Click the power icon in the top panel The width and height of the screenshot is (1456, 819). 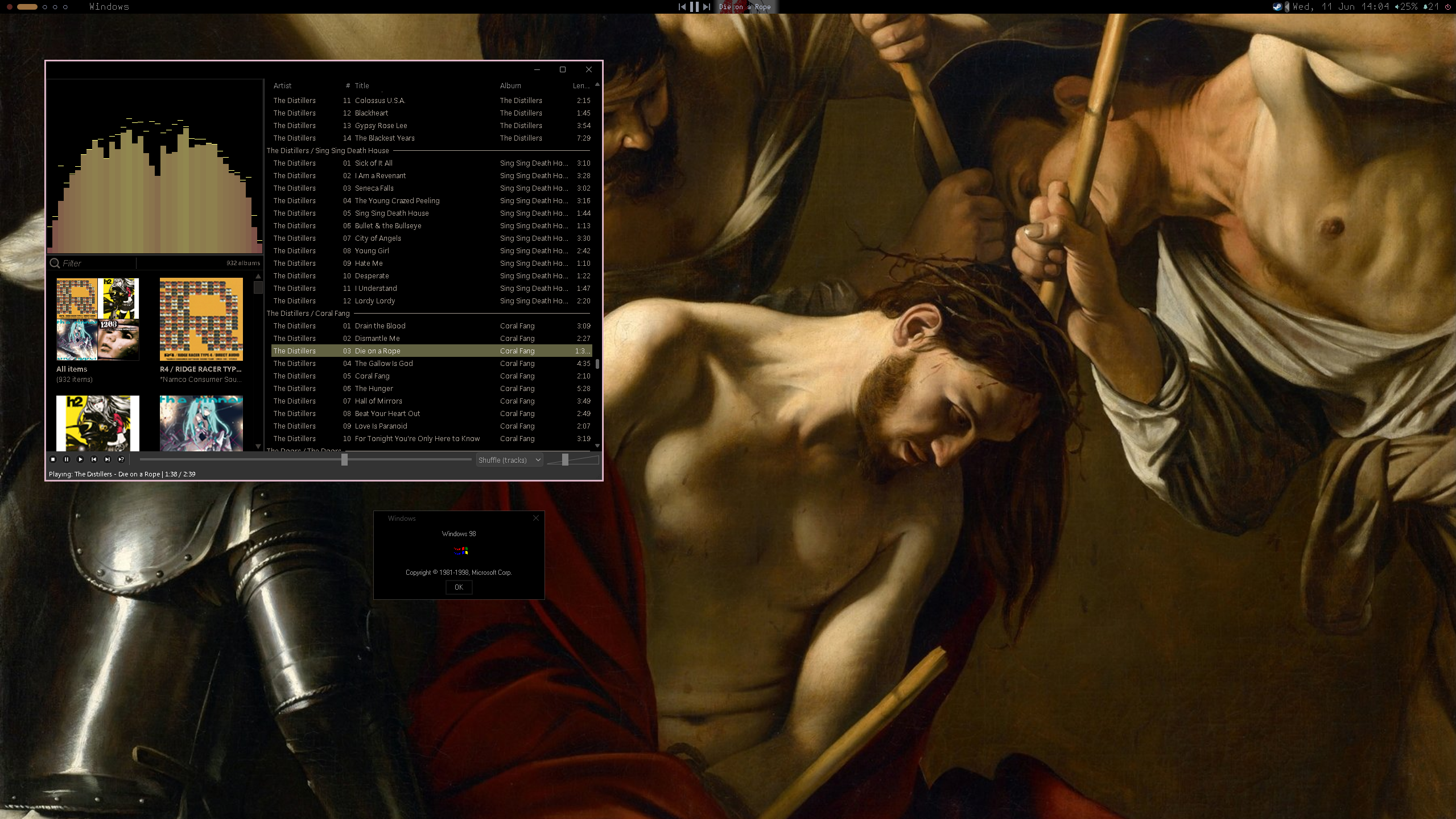1448,7
